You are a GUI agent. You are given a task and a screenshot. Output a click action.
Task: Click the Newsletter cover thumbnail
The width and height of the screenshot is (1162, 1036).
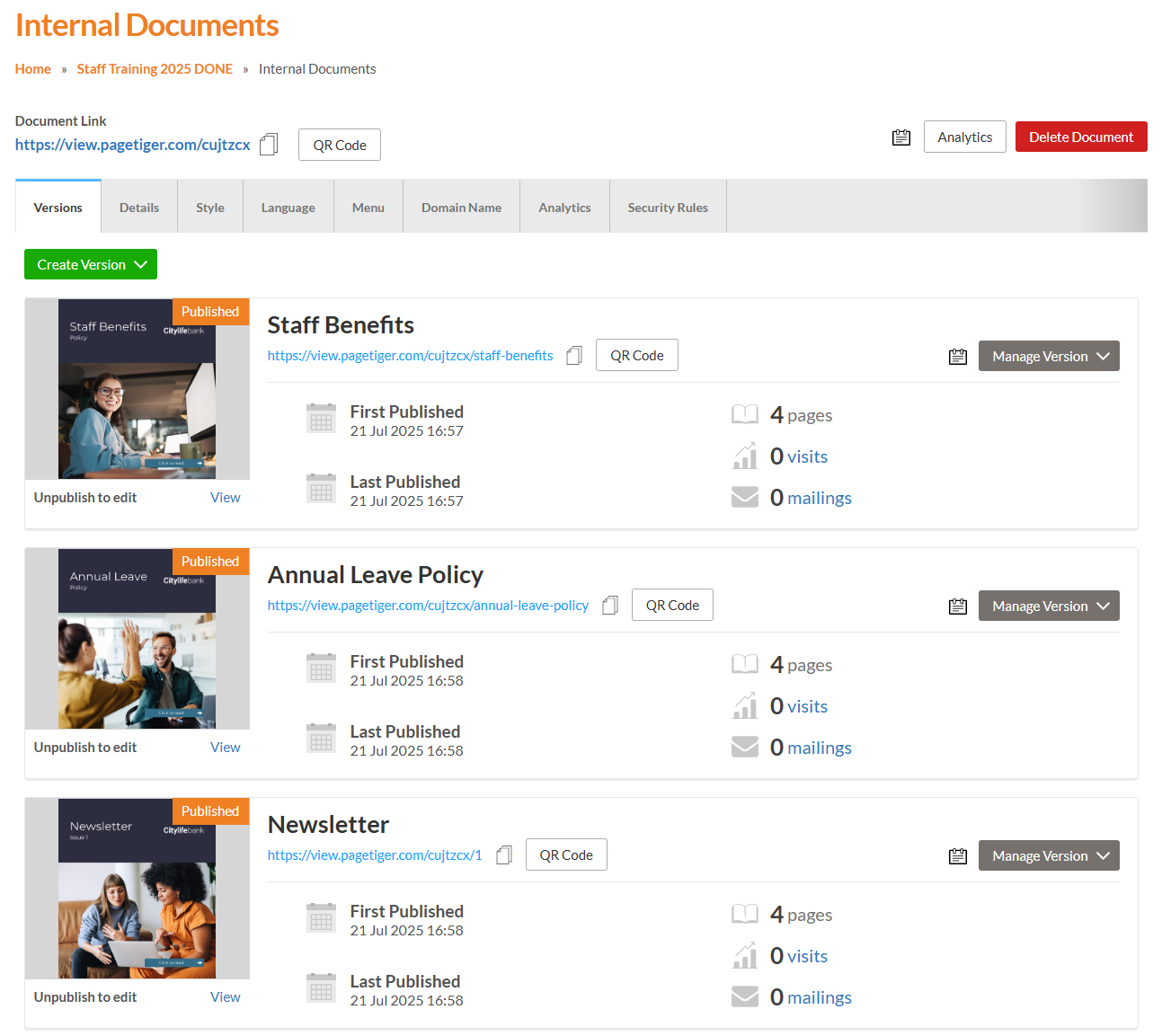(137, 889)
